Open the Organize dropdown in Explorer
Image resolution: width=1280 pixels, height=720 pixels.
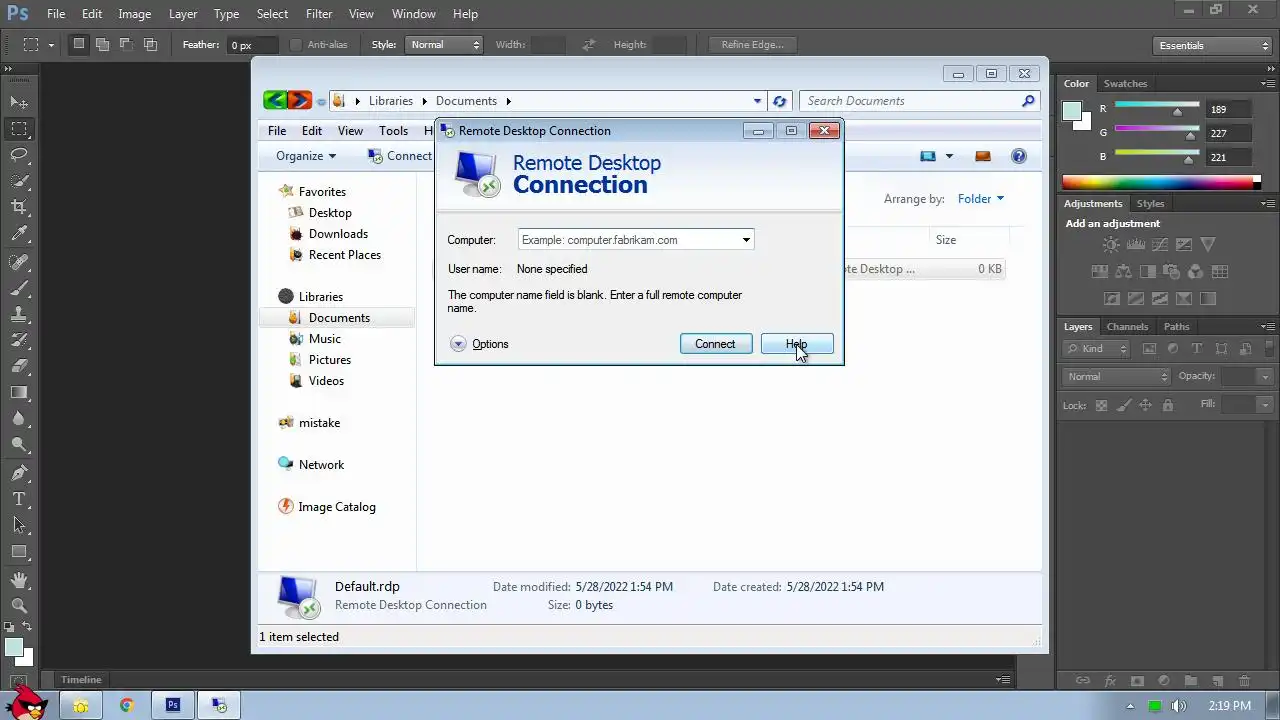(x=306, y=156)
